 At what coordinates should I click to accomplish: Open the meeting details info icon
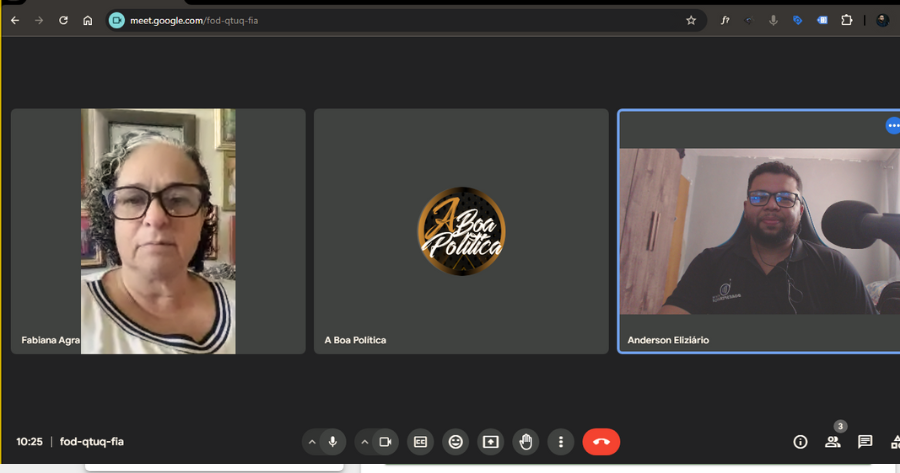click(800, 442)
